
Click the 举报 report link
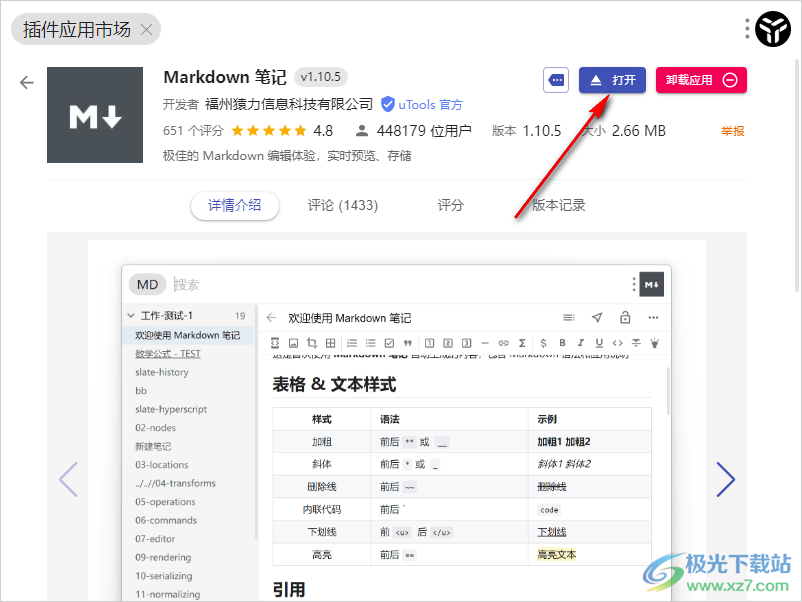(x=732, y=131)
